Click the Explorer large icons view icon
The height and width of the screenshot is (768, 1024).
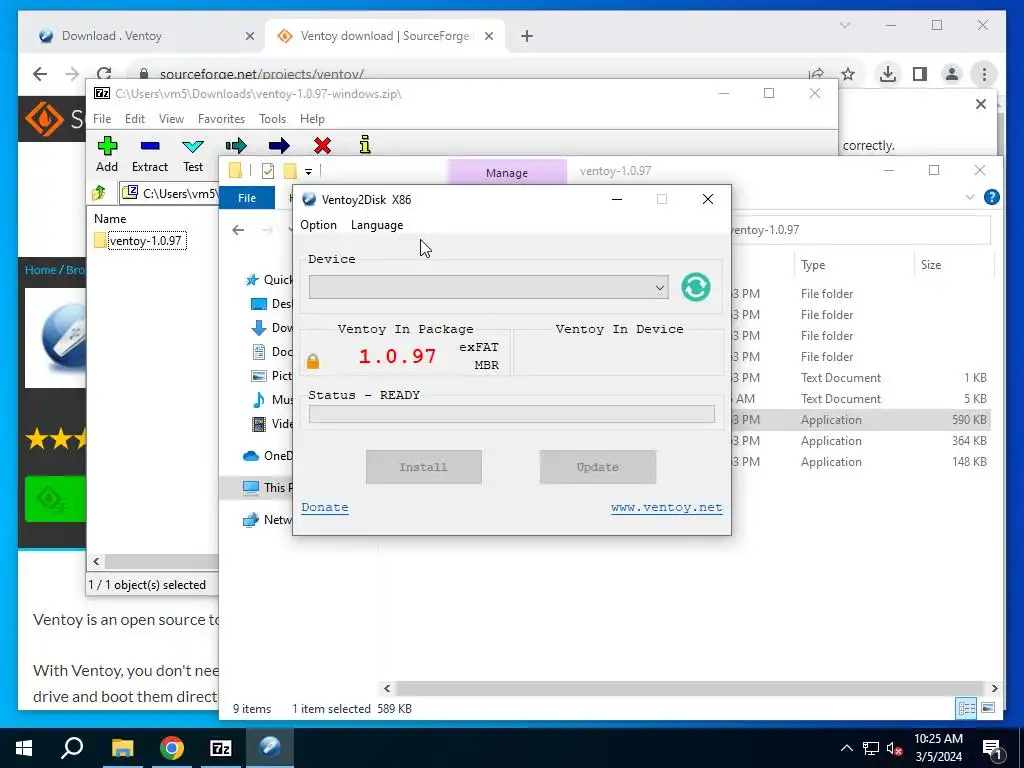[988, 708]
